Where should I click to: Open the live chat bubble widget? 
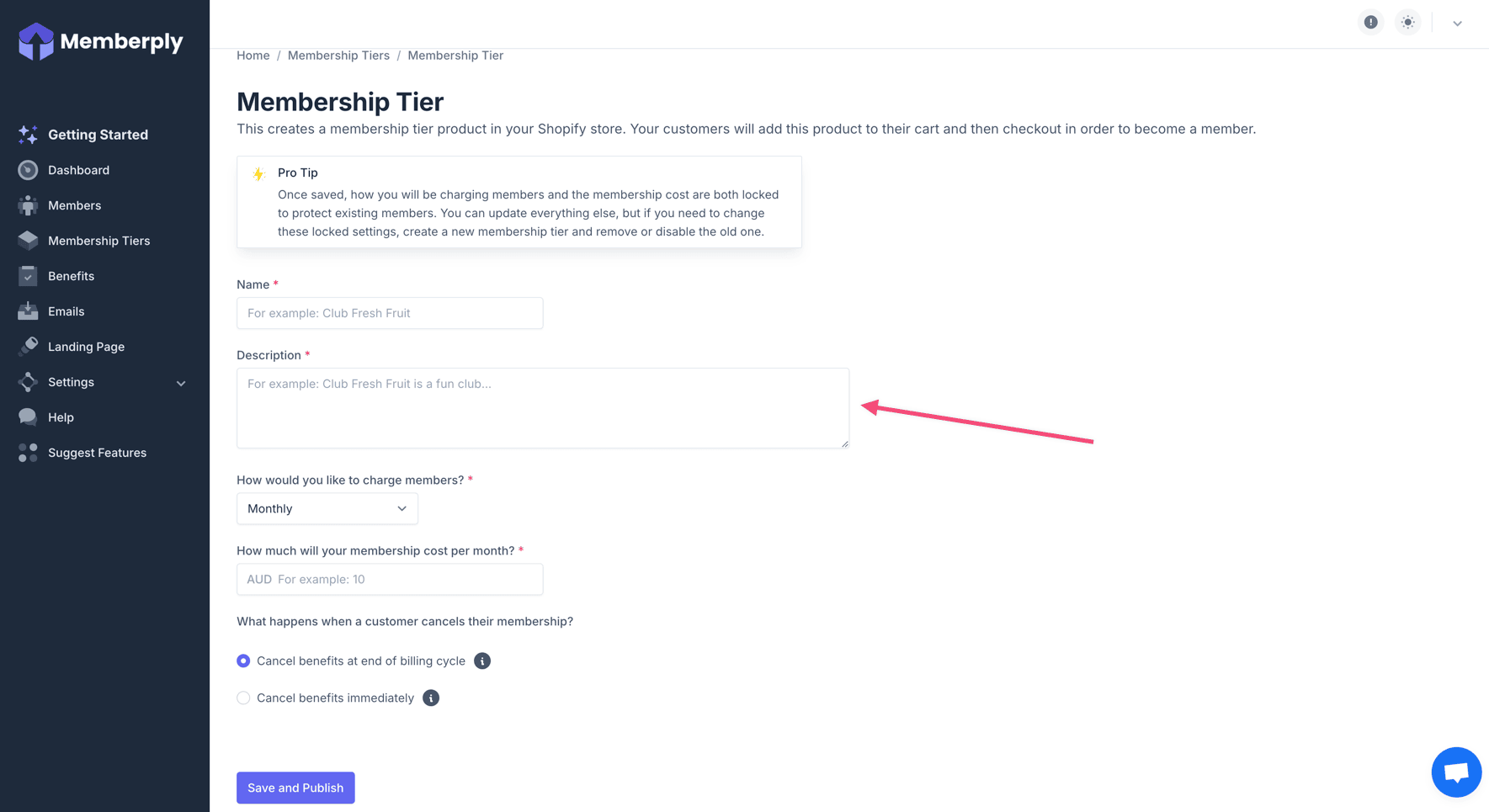point(1456,772)
